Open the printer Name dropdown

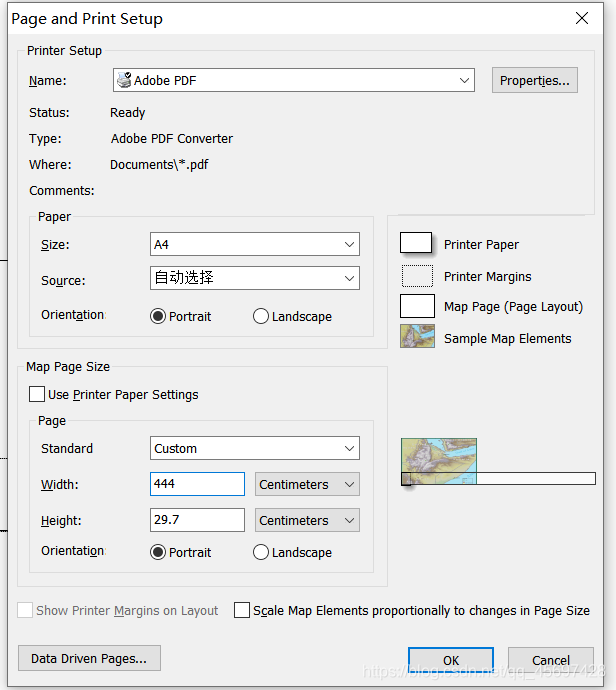[293, 80]
